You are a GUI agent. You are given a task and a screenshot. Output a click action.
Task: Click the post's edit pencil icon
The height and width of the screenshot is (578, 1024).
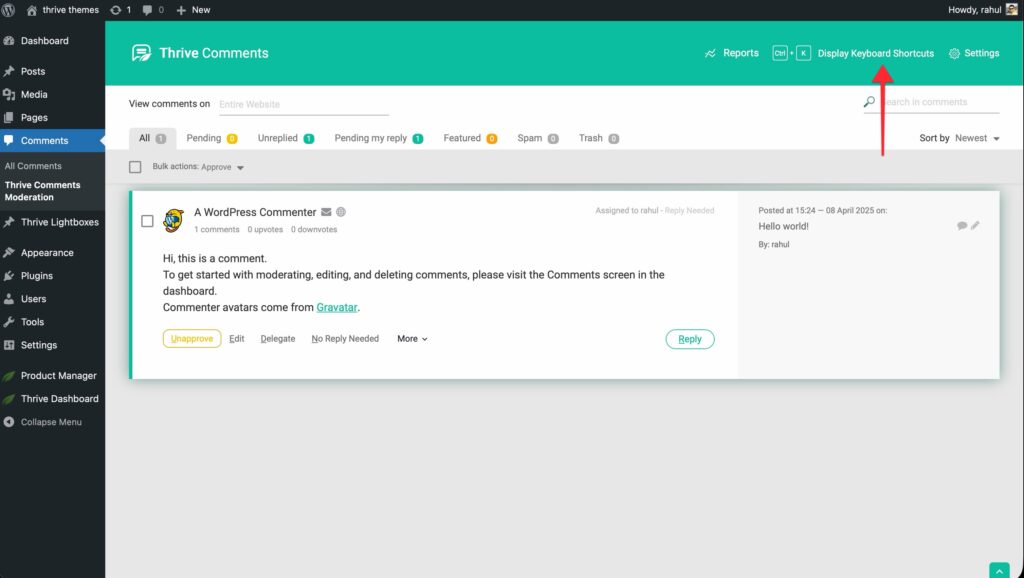pos(975,226)
